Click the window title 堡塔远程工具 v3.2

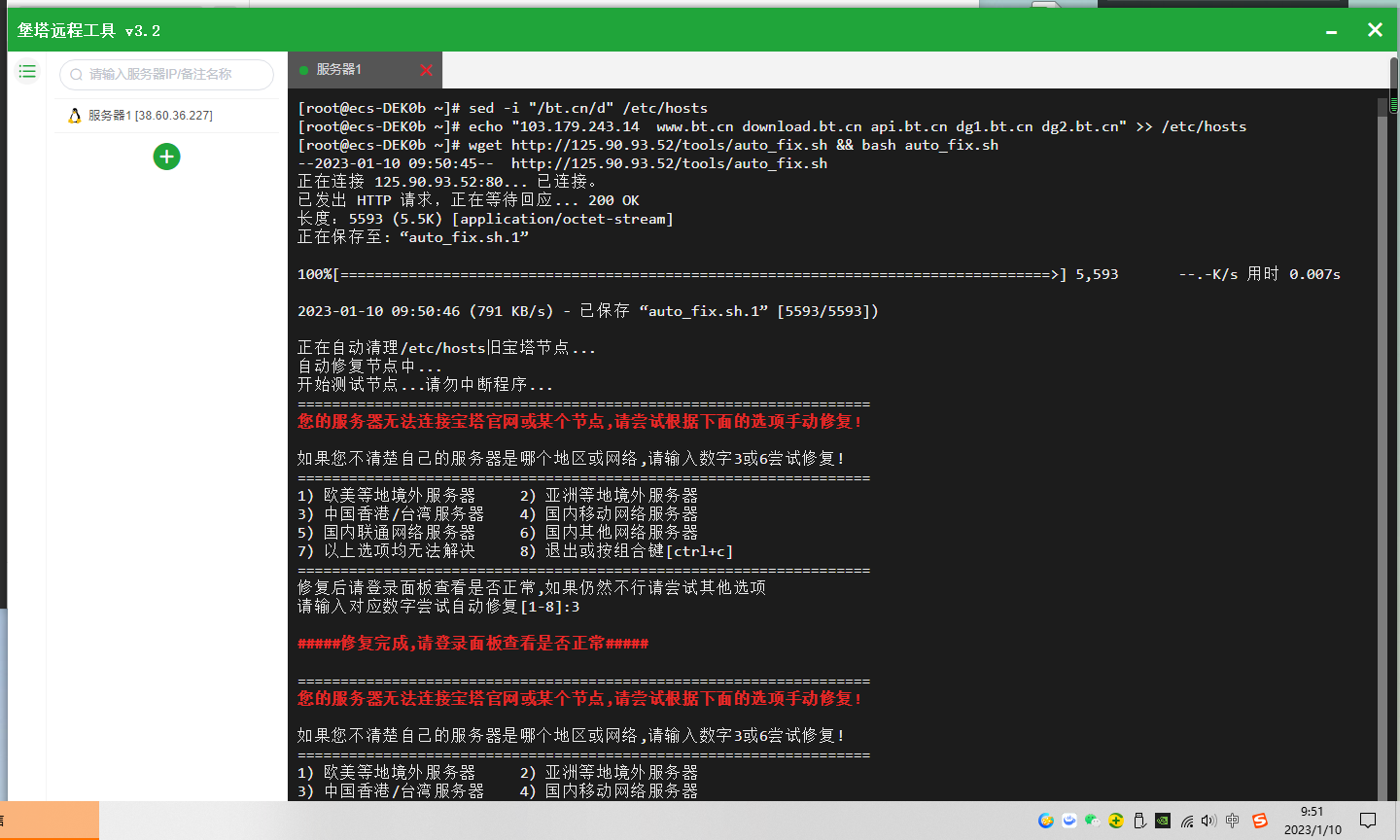88,31
